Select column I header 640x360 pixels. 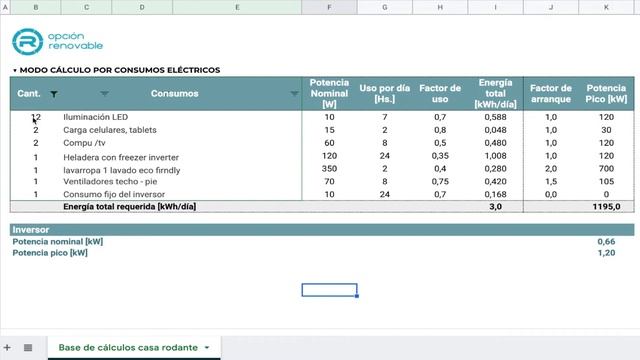496,7
